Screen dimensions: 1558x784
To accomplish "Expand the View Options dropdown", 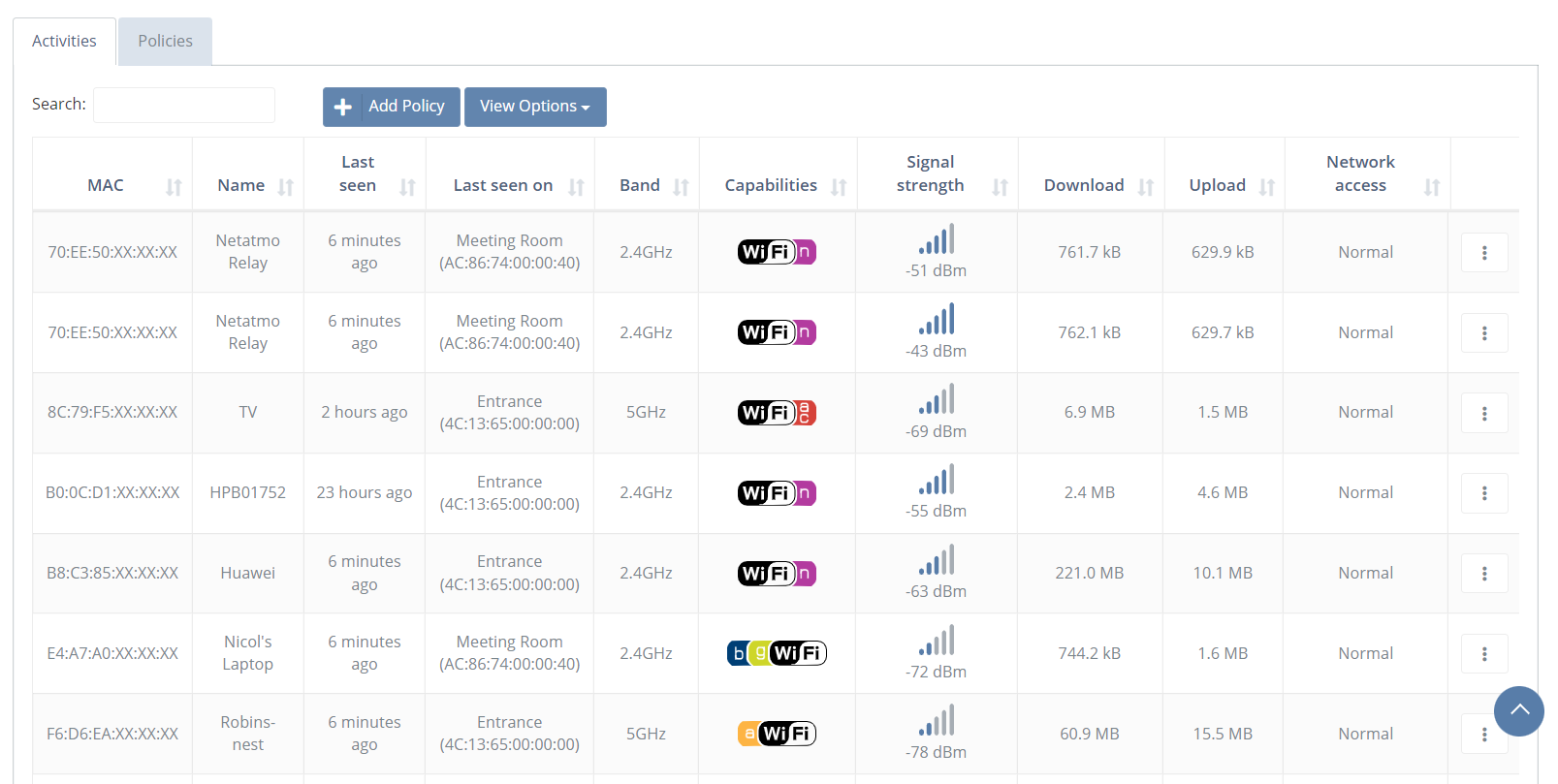I will (x=535, y=107).
